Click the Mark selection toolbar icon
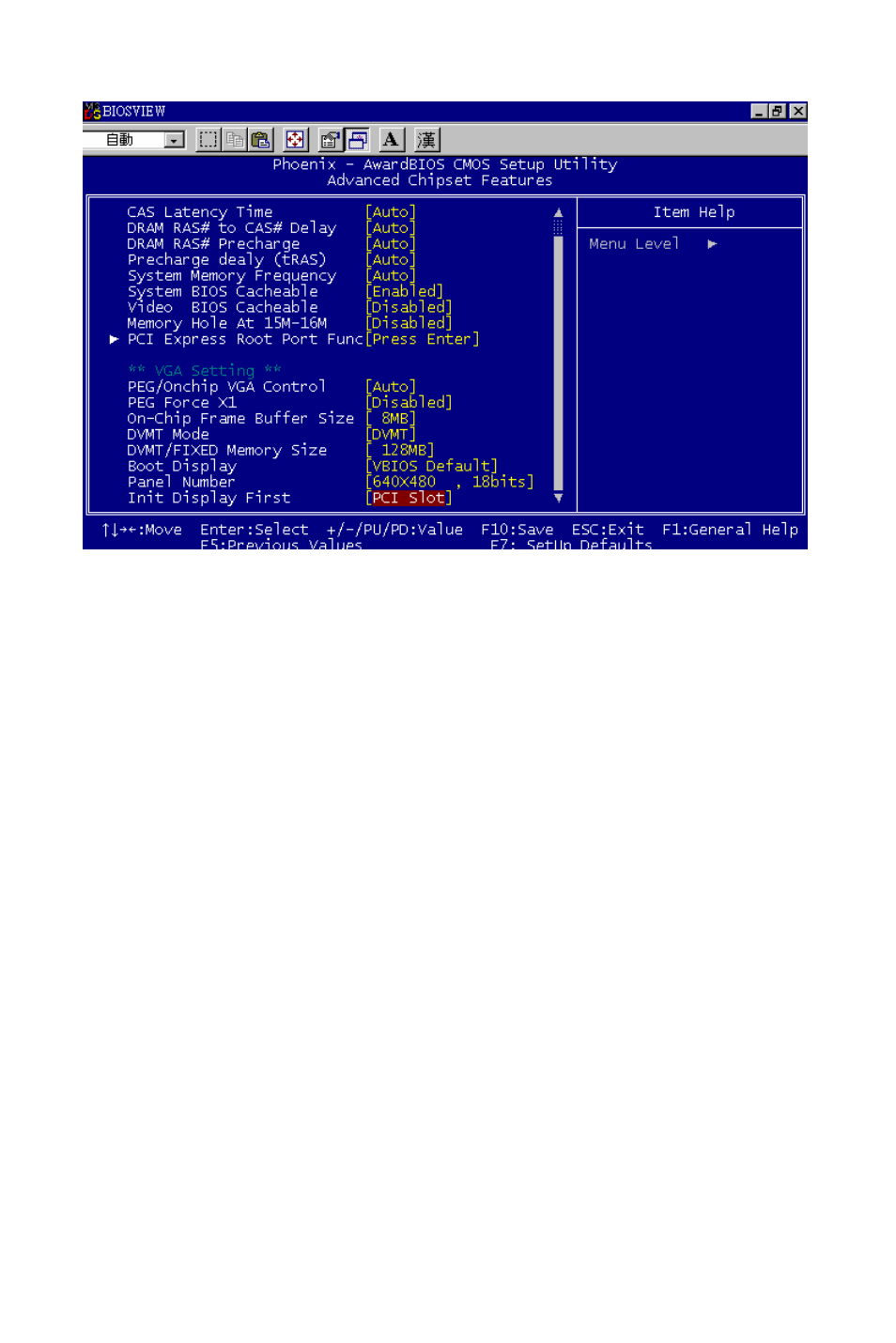896x1343 pixels. pyautogui.click(x=209, y=140)
